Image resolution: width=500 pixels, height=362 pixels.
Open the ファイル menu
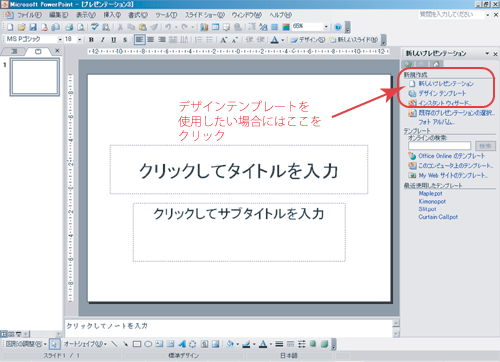point(29,15)
